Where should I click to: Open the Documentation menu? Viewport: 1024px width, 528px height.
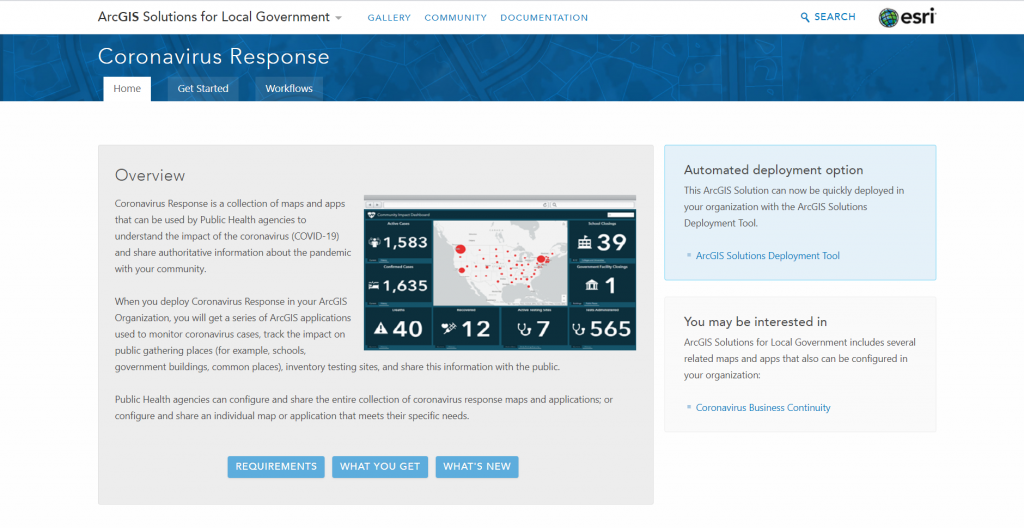pos(544,18)
